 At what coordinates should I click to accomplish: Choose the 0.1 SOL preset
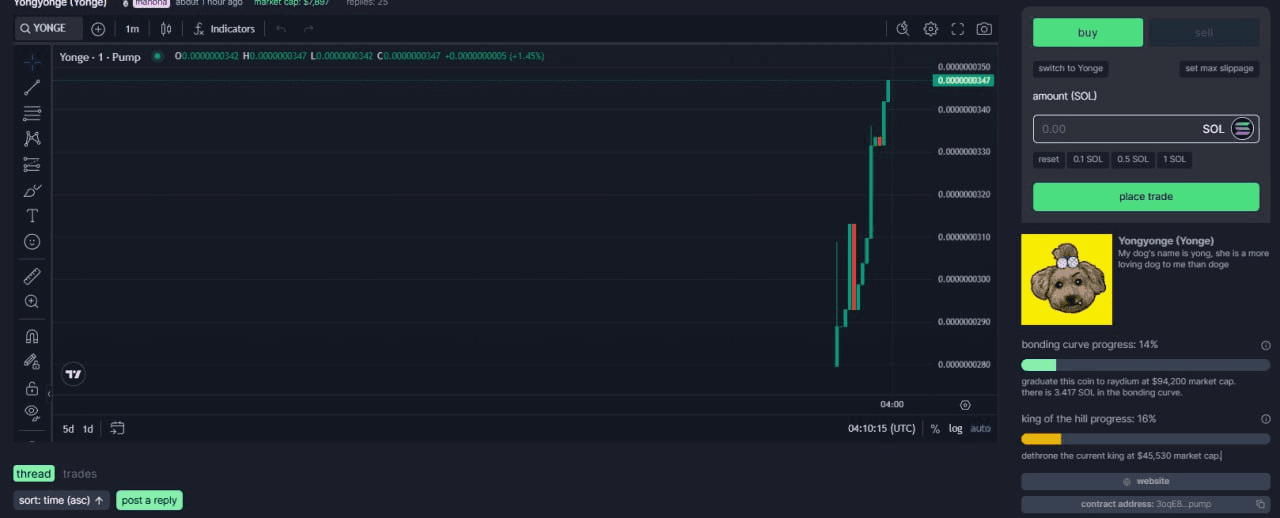pos(1088,159)
